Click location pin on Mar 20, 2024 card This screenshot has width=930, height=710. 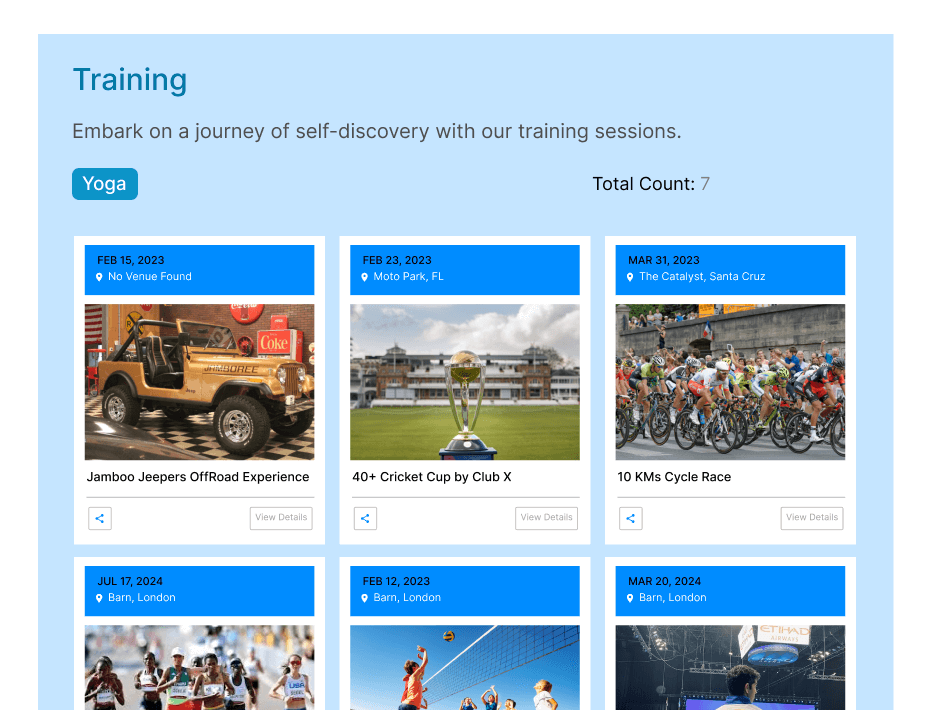(x=630, y=598)
